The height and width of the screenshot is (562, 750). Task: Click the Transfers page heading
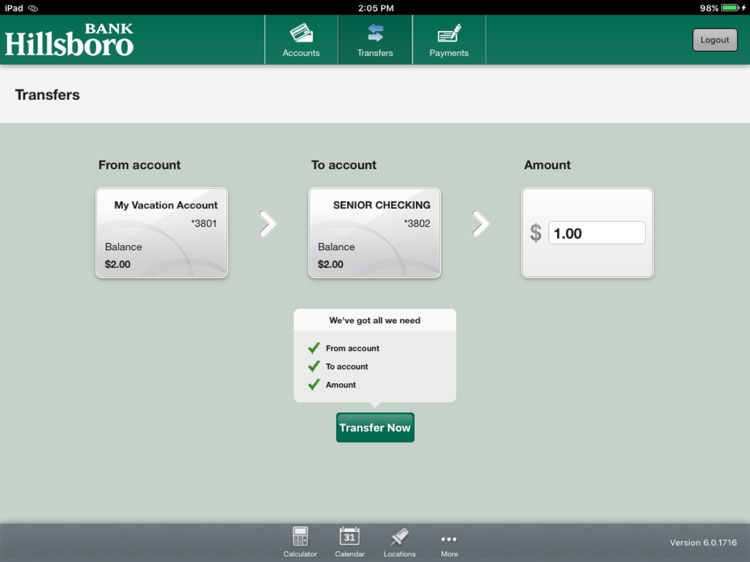[47, 95]
